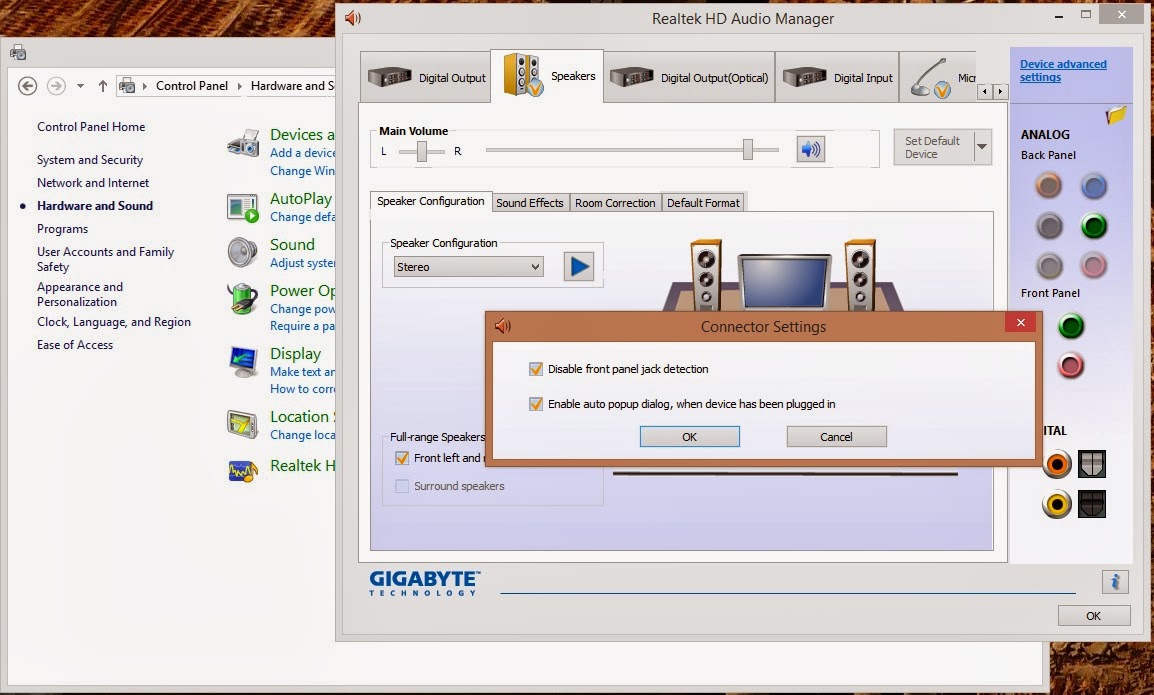The width and height of the screenshot is (1154, 695).
Task: Open recent locations dropdown in Control Panel
Action: click(x=80, y=86)
